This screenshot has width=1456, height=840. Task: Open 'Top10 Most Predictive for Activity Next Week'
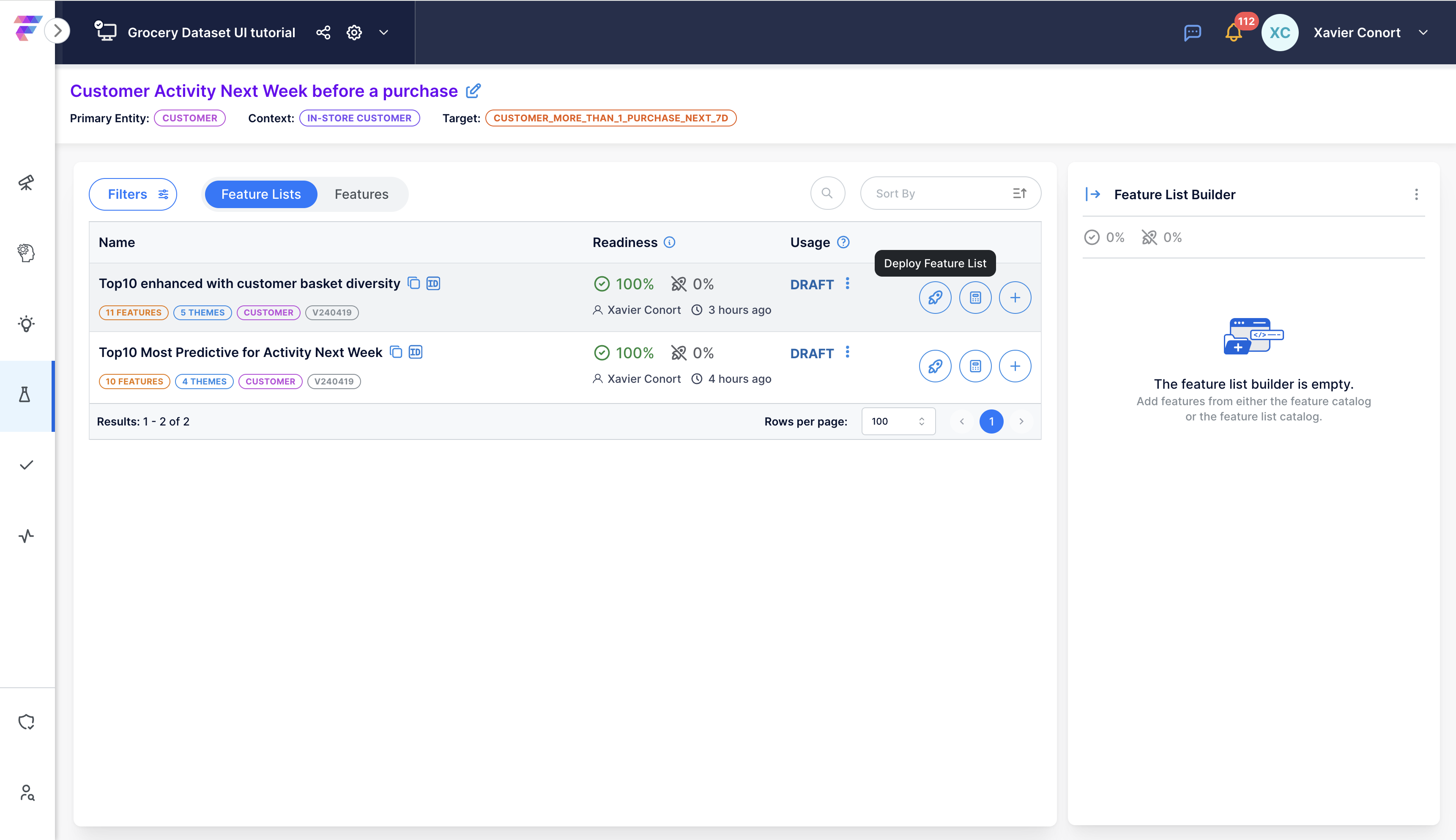coord(241,352)
